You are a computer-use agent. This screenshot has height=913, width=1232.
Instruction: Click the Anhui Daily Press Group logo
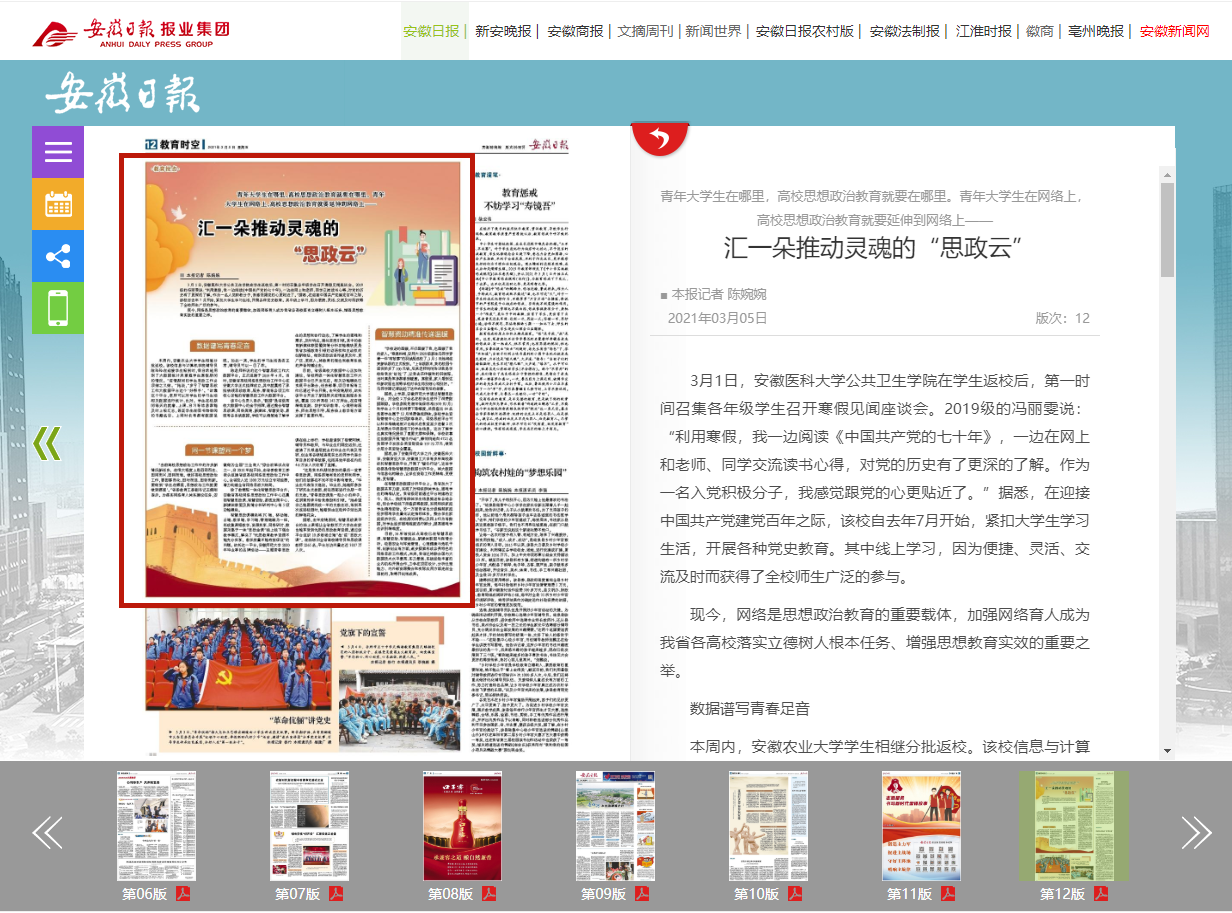(x=131, y=31)
